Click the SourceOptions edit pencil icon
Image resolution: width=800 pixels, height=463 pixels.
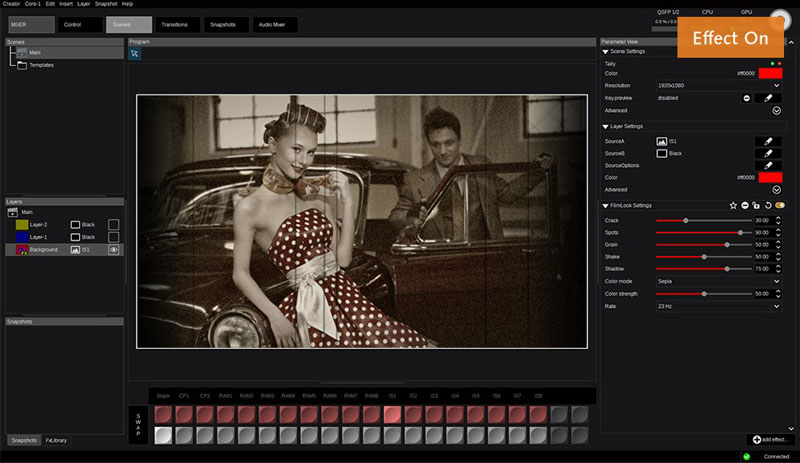point(768,165)
